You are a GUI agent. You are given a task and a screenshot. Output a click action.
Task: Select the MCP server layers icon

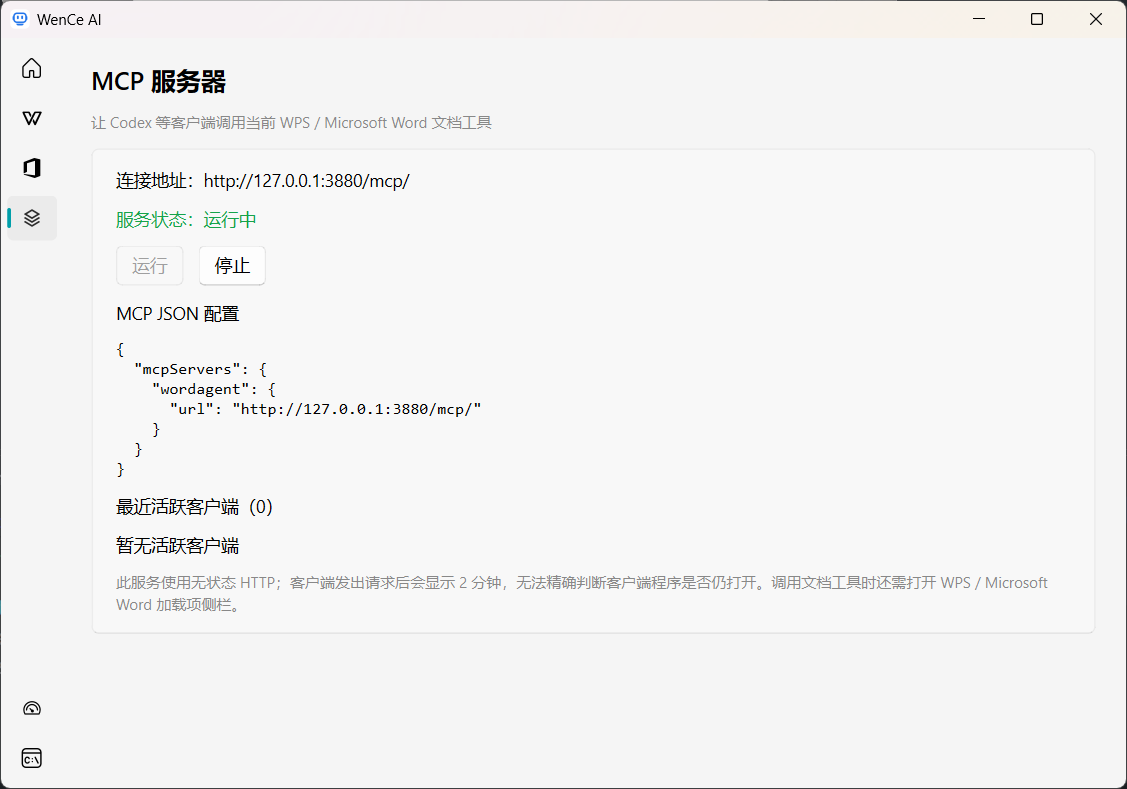[x=32, y=218]
